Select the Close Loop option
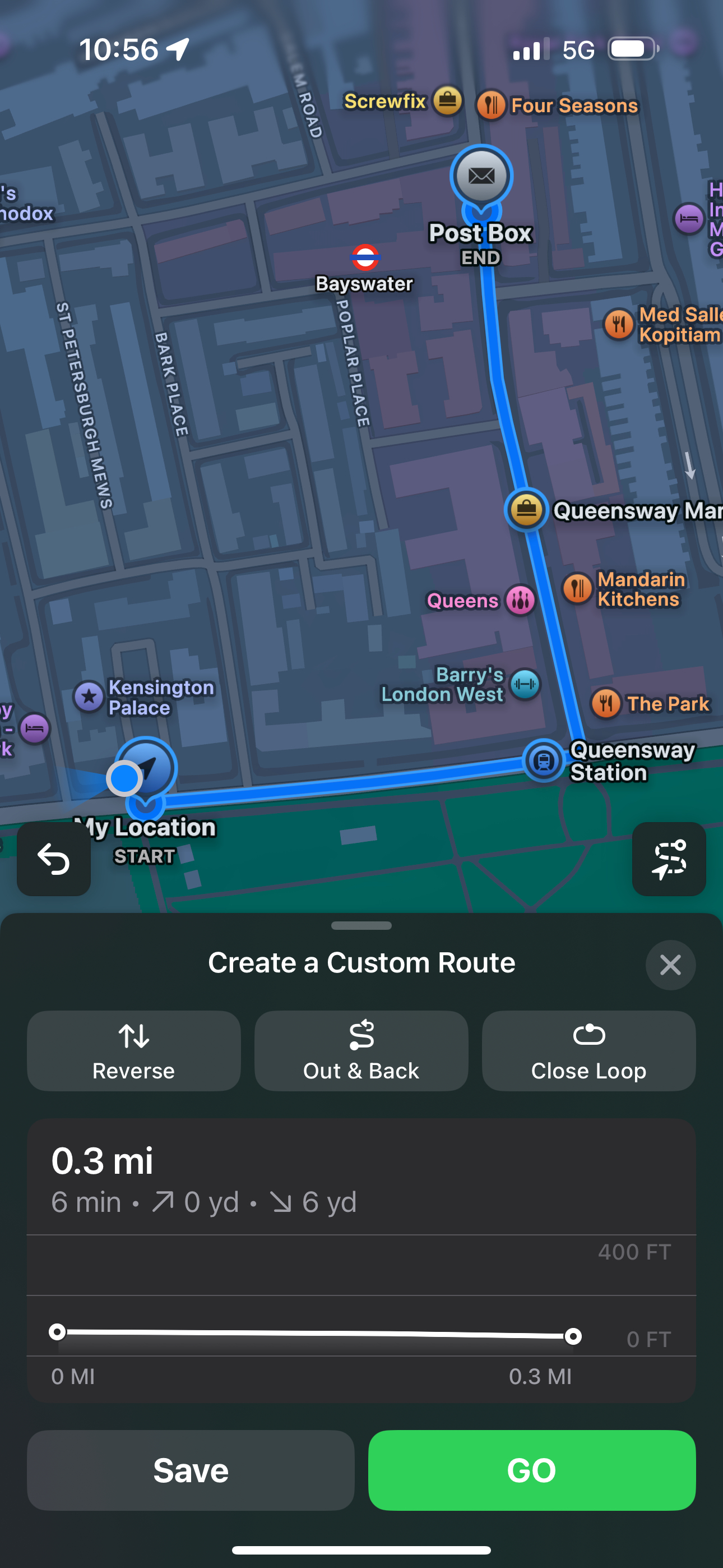This screenshot has width=723, height=1568. click(x=588, y=1050)
